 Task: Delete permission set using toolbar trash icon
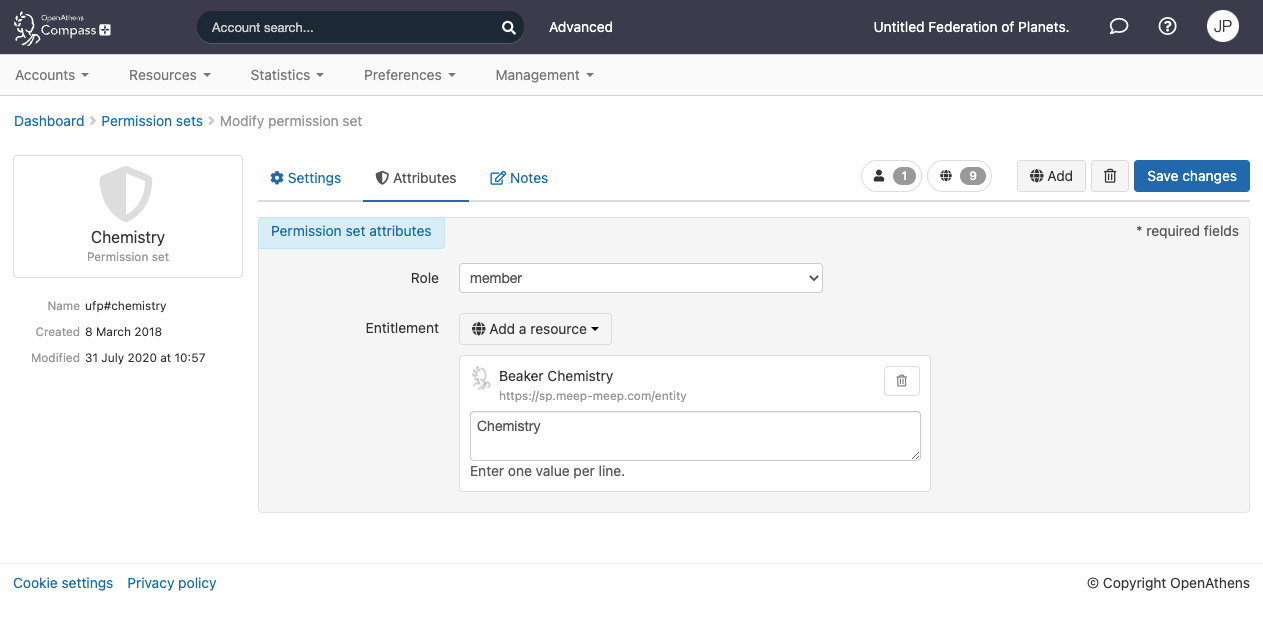[x=1109, y=176]
